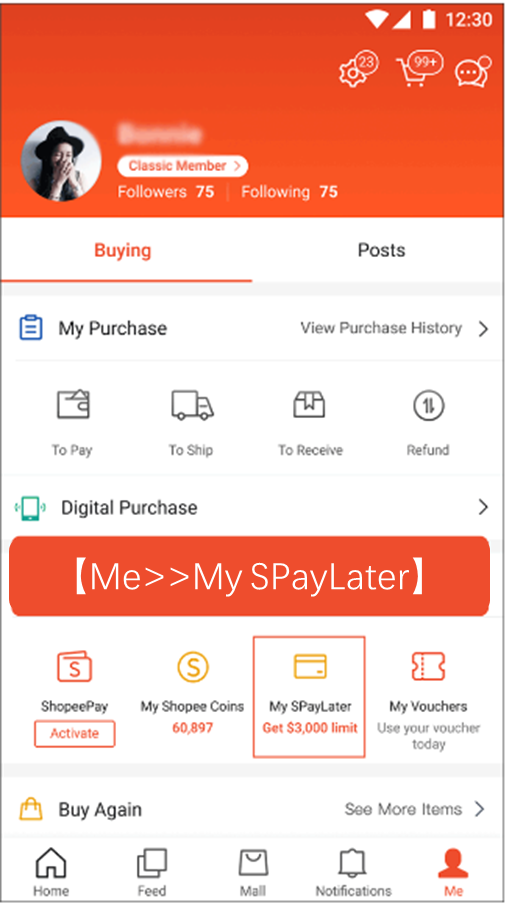Open My Vouchers ticket icon
Viewport: 512px width, 907px height.
click(x=428, y=666)
